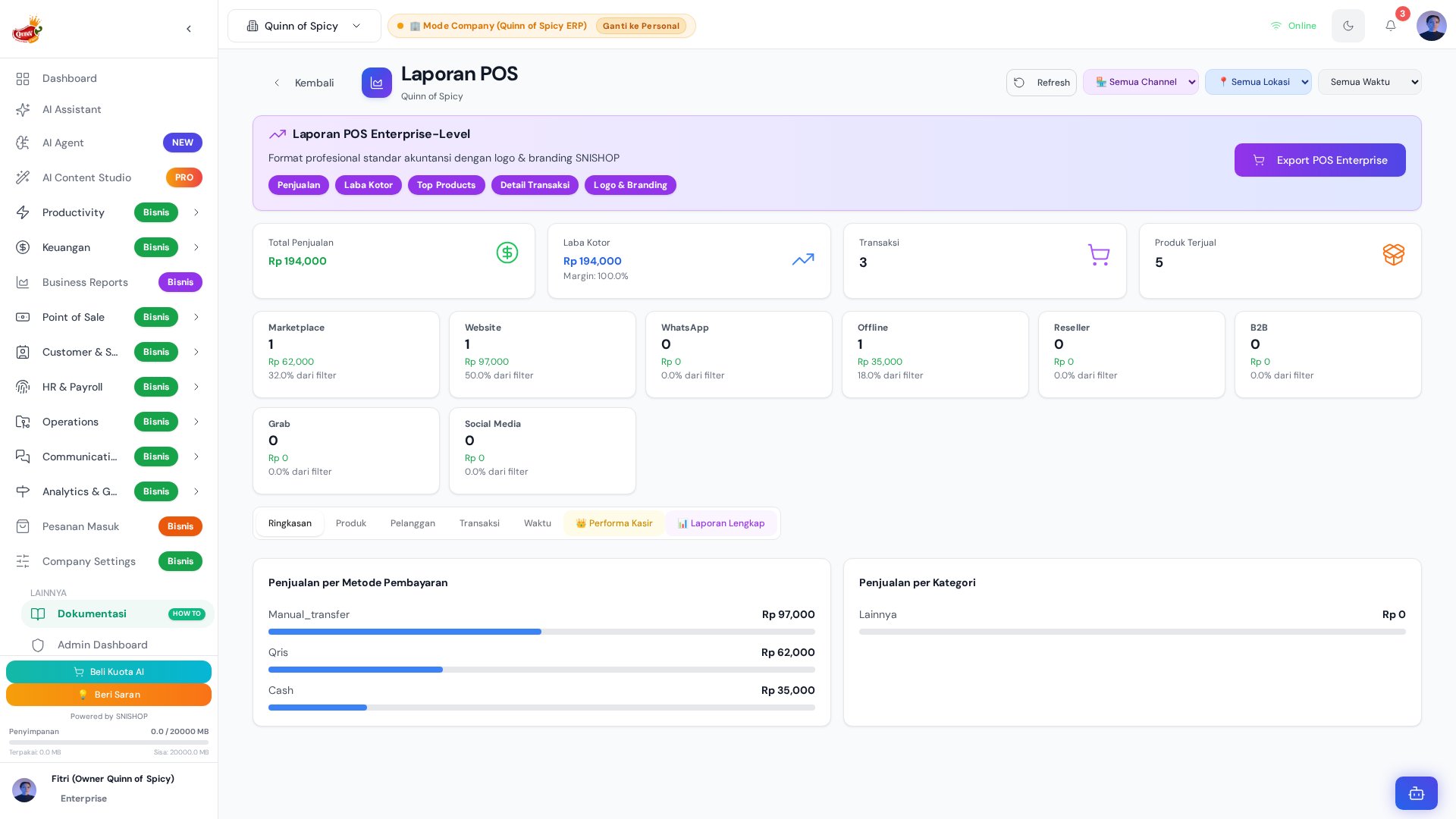The width and height of the screenshot is (1456, 819).
Task: Go back with Kembali link
Action: [304, 83]
